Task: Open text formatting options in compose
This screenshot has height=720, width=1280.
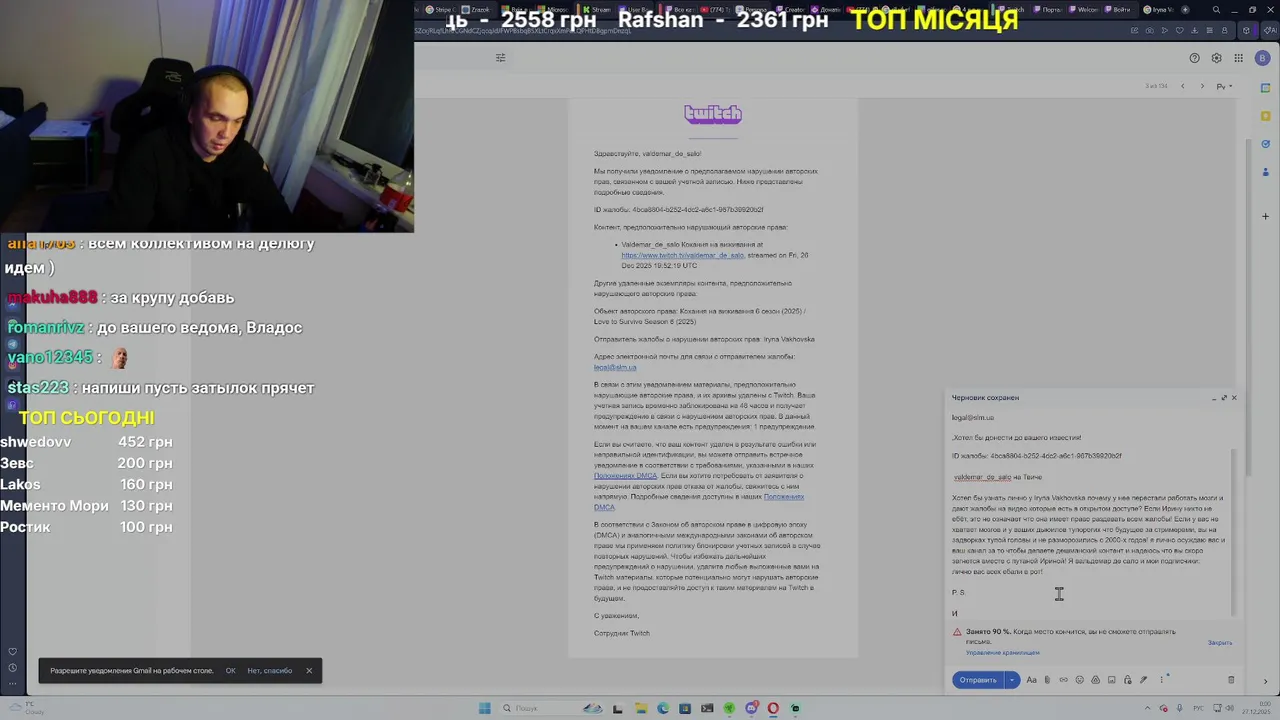Action: coord(1031,680)
